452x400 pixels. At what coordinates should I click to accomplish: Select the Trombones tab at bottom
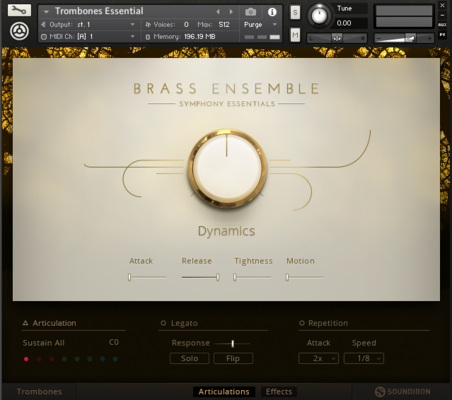(x=39, y=392)
